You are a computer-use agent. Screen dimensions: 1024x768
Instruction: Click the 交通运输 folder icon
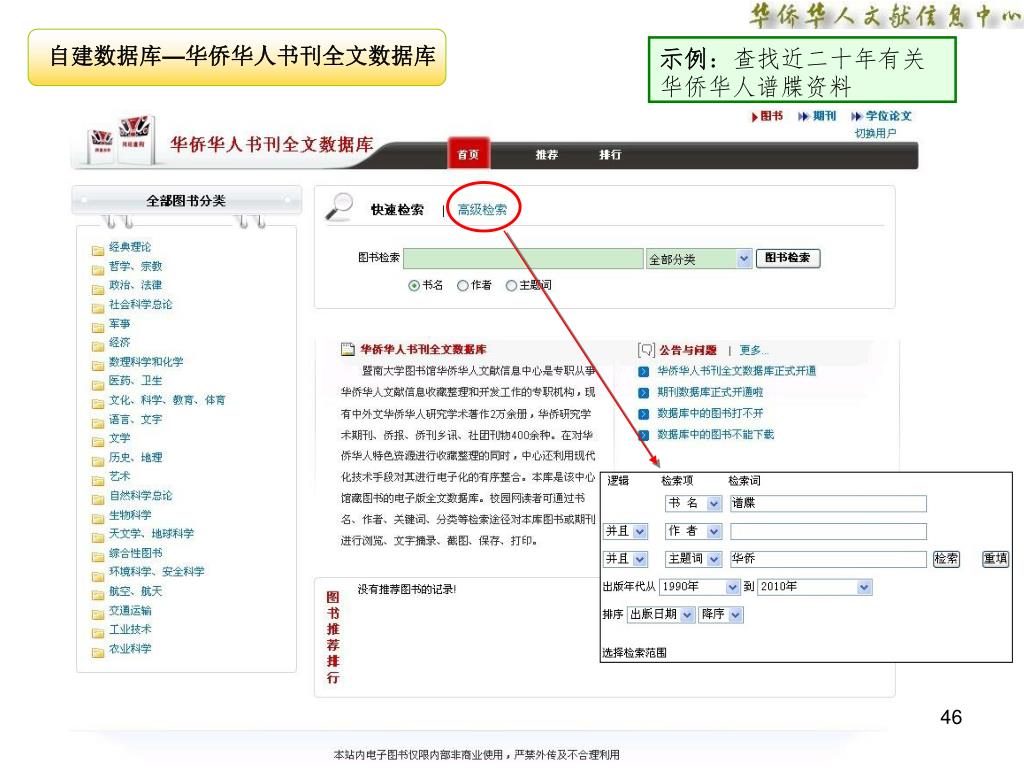[98, 614]
